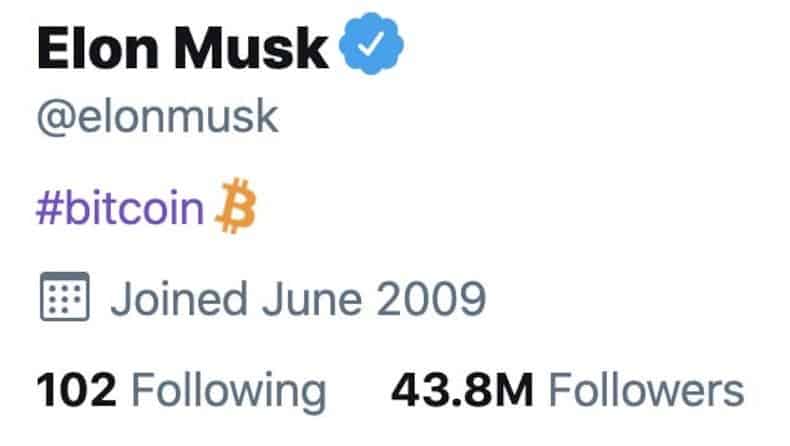View the 43.8M Followers list

[x=568, y=391]
